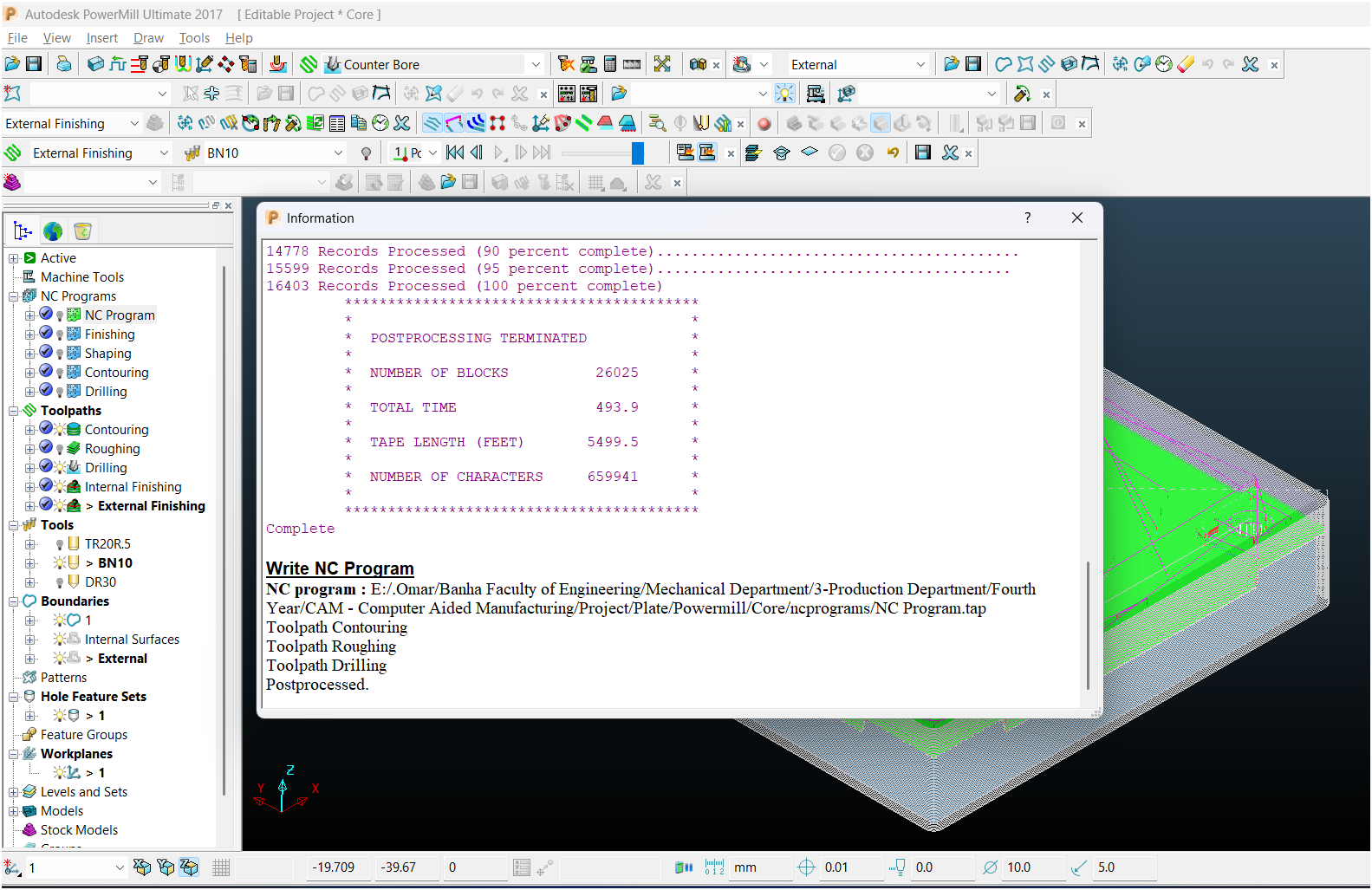Click the Go to Beginning simulation button
The image size is (1372, 890).
[x=455, y=153]
